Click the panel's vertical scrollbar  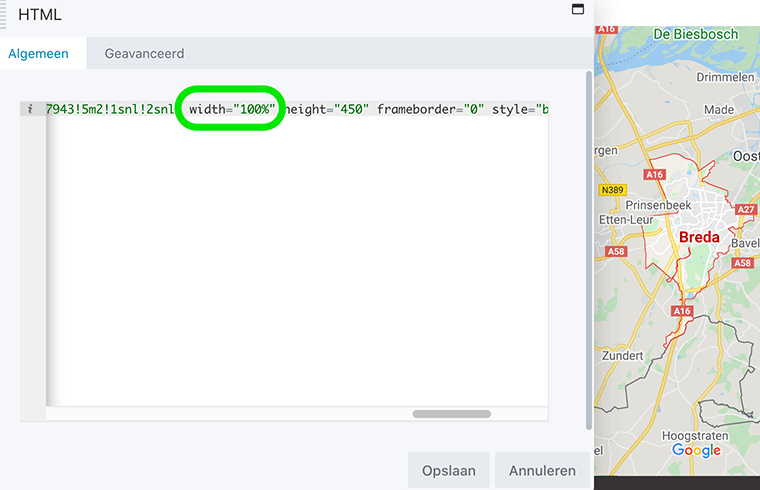(x=588, y=250)
